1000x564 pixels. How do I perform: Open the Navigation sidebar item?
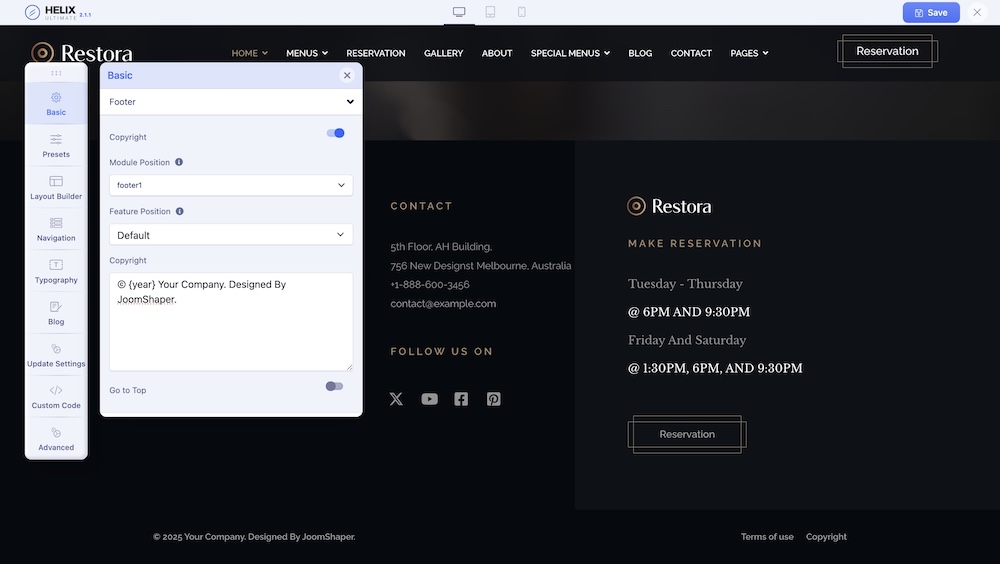point(56,230)
